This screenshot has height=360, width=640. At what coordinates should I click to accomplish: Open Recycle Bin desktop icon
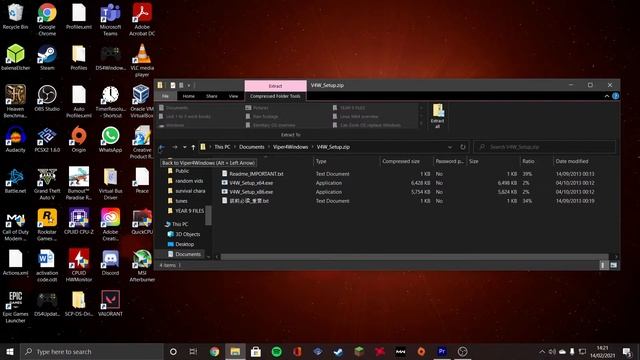click(16, 17)
